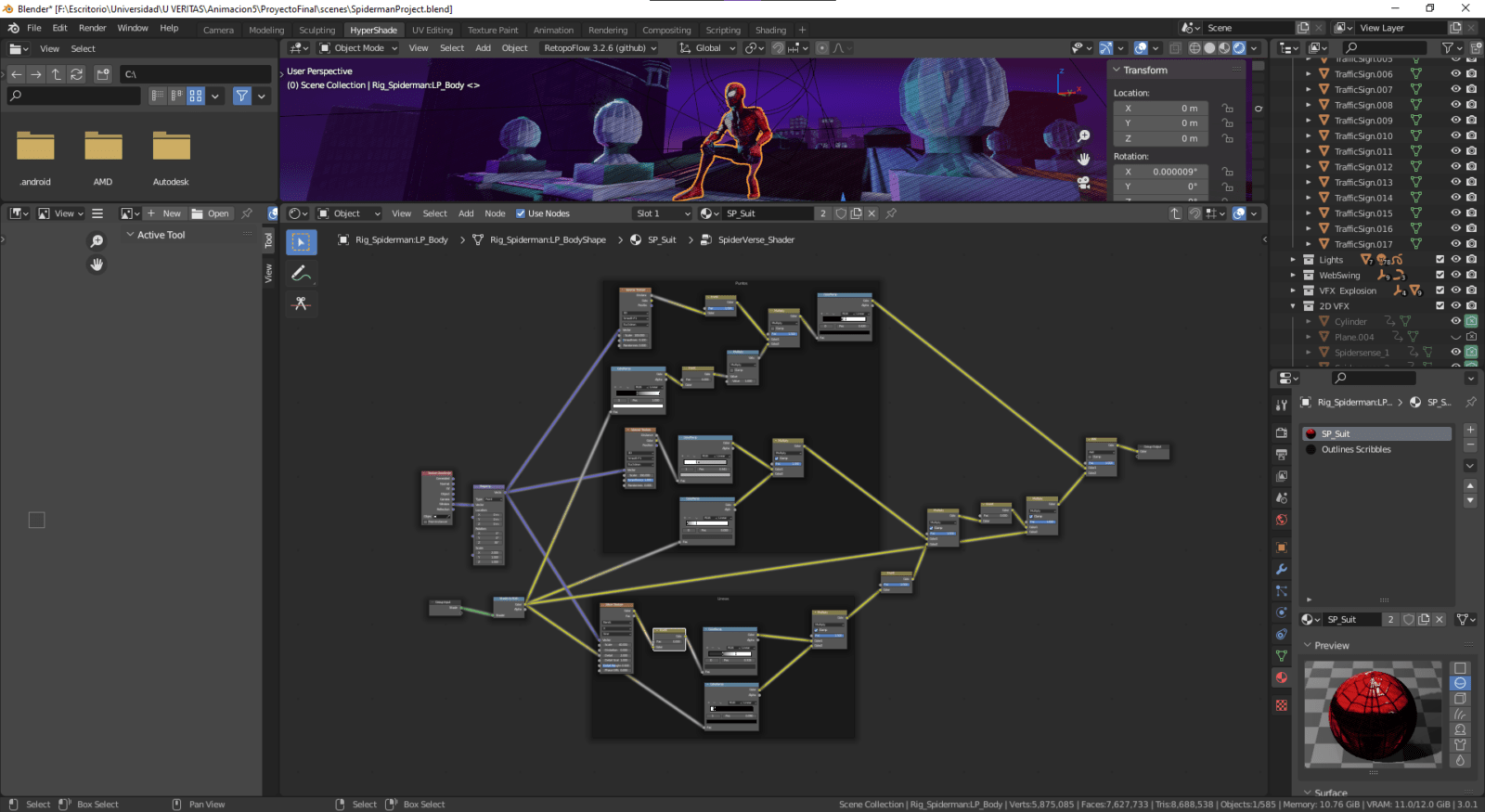This screenshot has width=1485, height=812.
Task: Open the Physics properties tab
Action: point(1282,612)
